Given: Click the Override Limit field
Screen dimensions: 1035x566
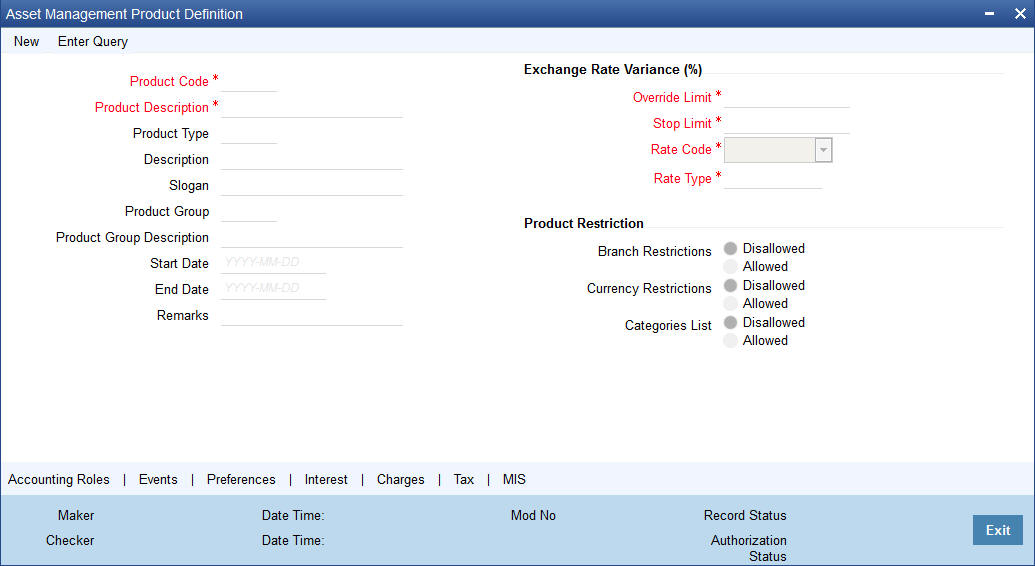Looking at the screenshot, I should pos(787,97).
